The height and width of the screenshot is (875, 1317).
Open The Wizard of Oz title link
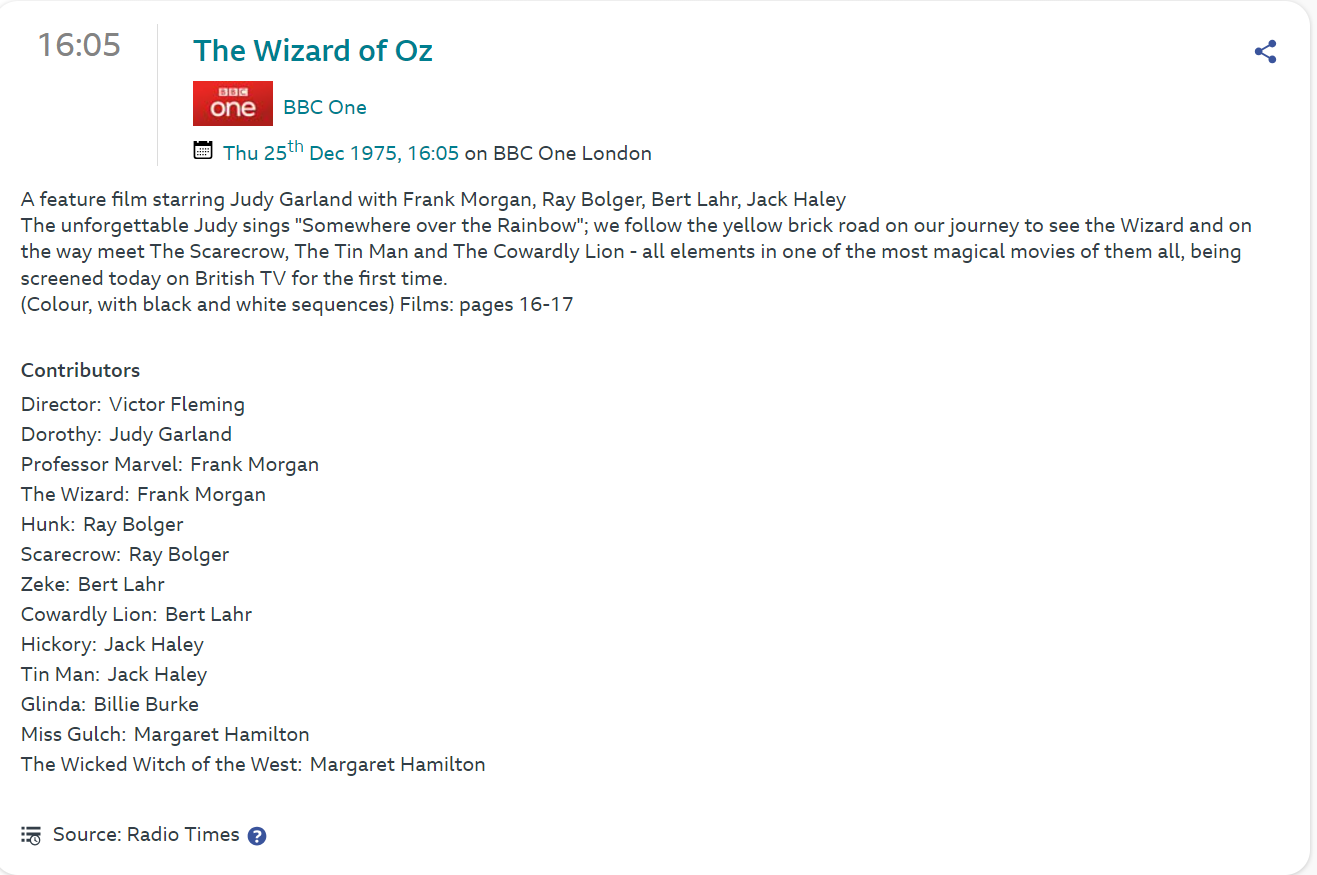(312, 51)
